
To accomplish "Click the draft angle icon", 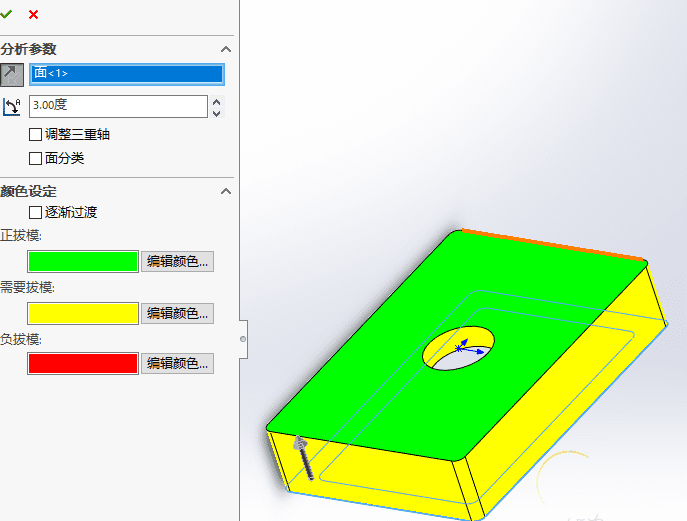I will click(x=12, y=106).
